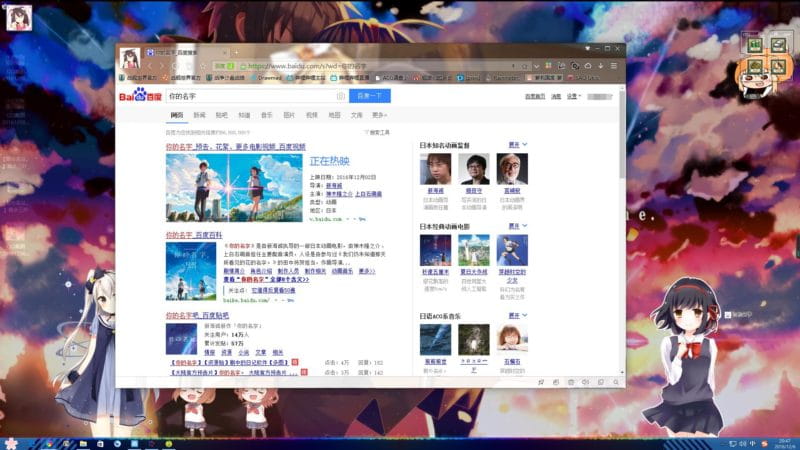Click the 宫崎骏 portrait thumbnail
The width and height of the screenshot is (800, 450).
coord(512,169)
